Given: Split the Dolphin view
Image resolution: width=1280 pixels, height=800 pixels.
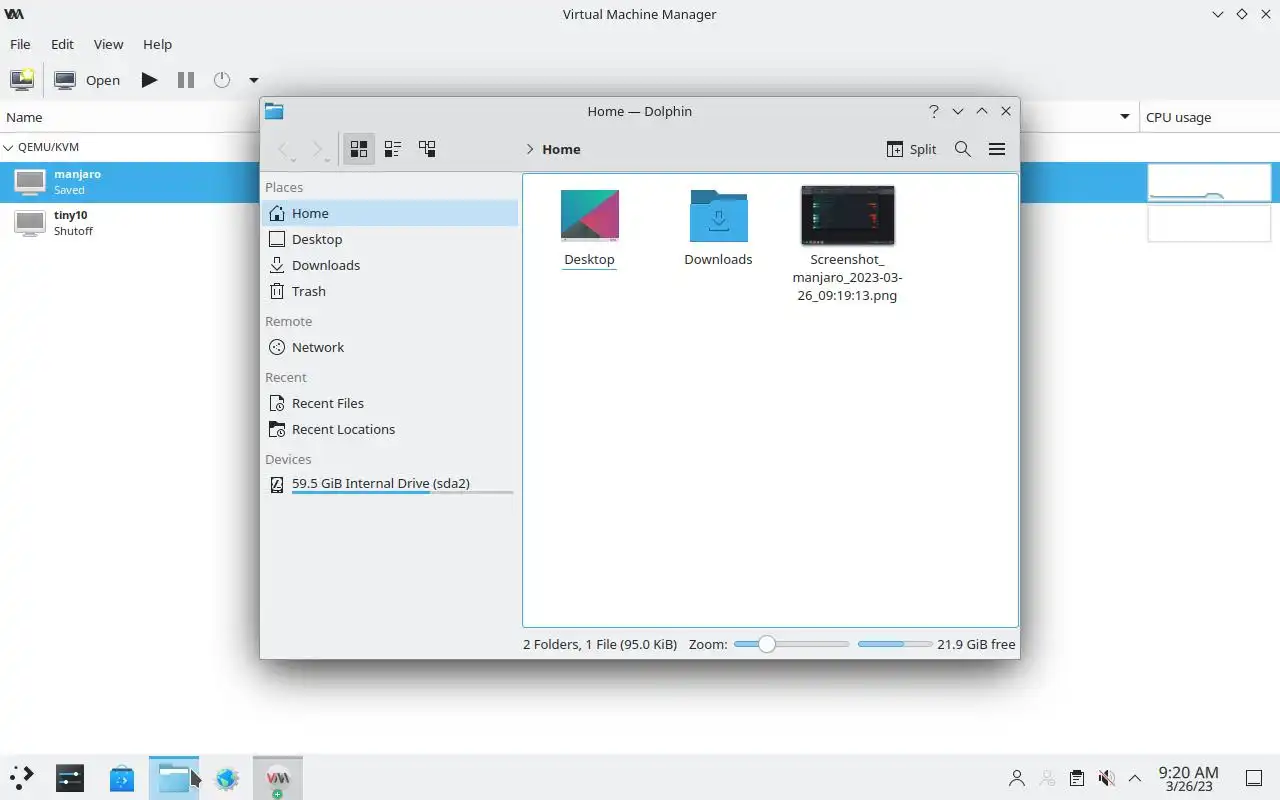Looking at the screenshot, I should [x=911, y=149].
